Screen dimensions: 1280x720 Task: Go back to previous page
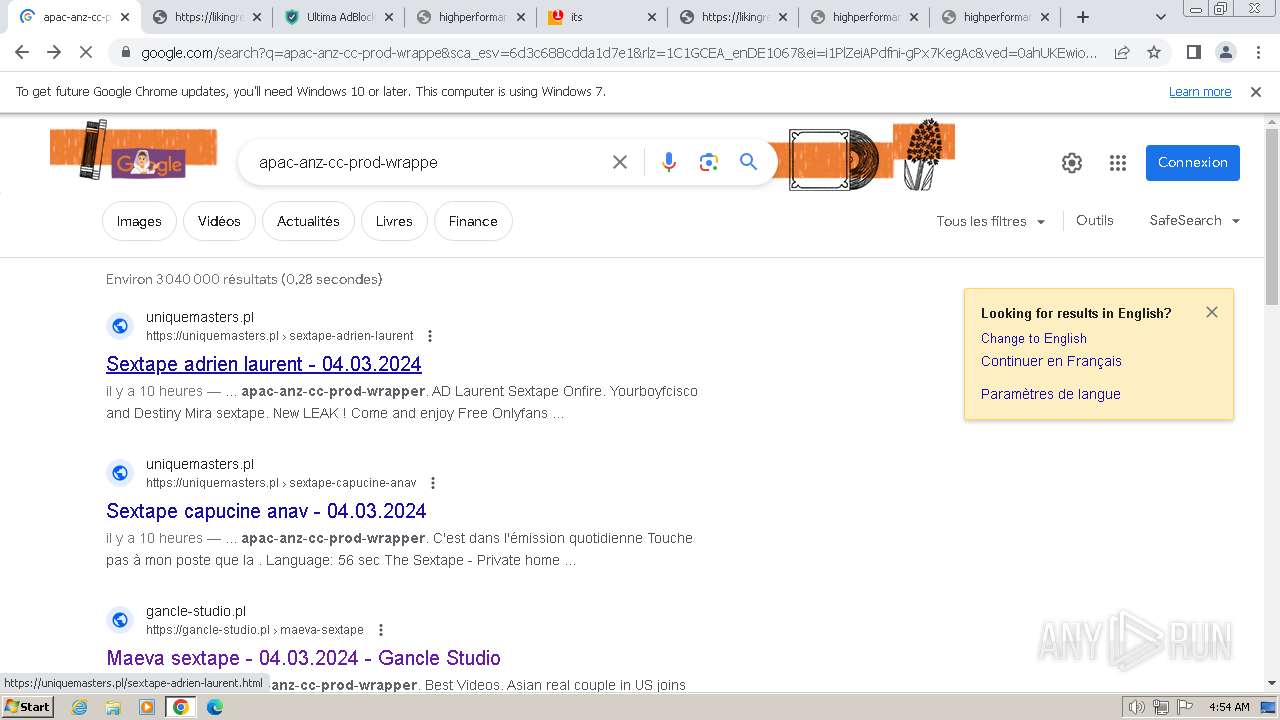[22, 53]
